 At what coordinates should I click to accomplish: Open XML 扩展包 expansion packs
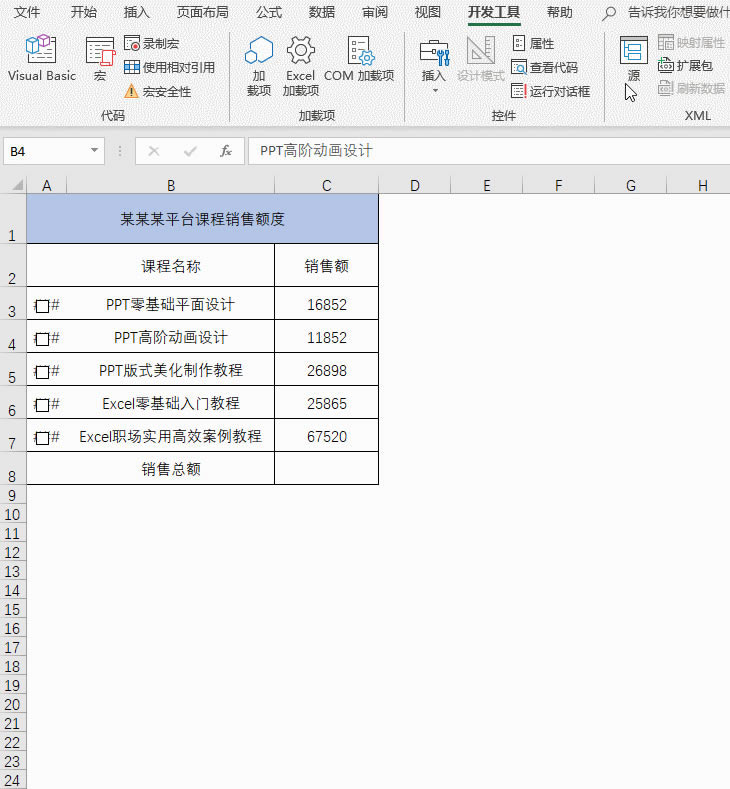[x=685, y=65]
